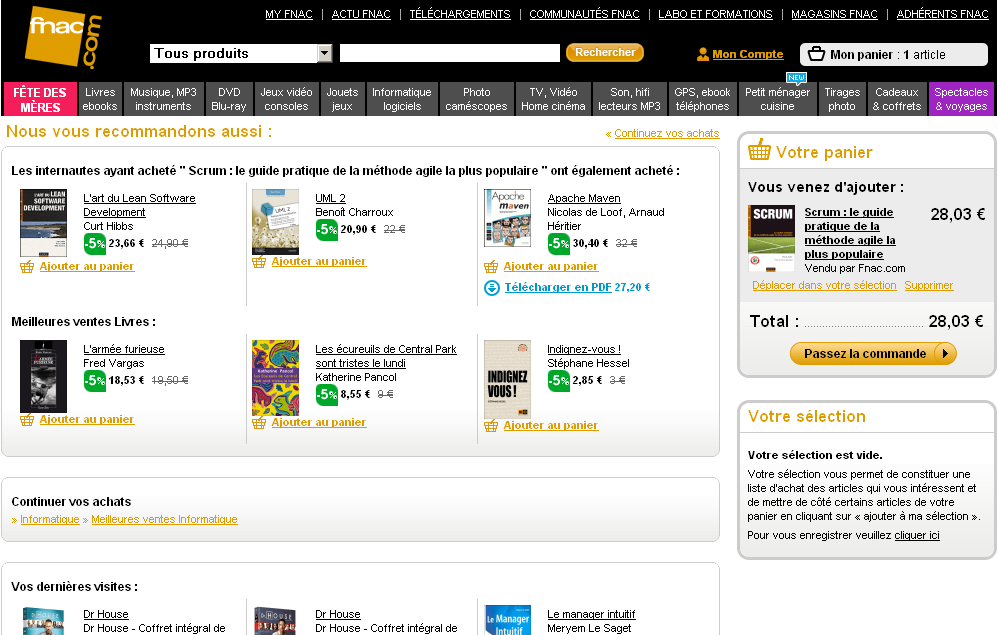The height and width of the screenshot is (635, 998).
Task: Open MAGASINS FNAC in top menu
Action: (834, 14)
